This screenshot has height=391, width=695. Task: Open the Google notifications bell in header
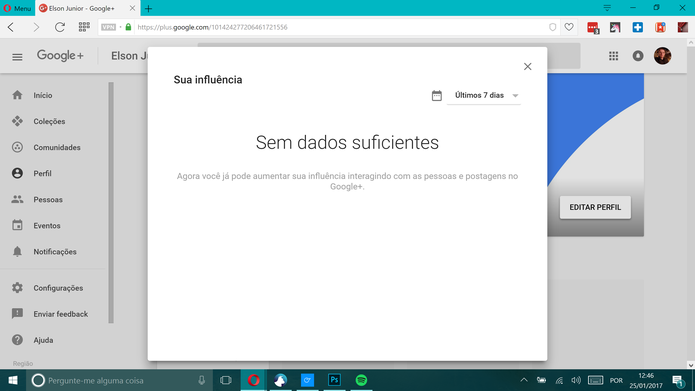tap(638, 56)
